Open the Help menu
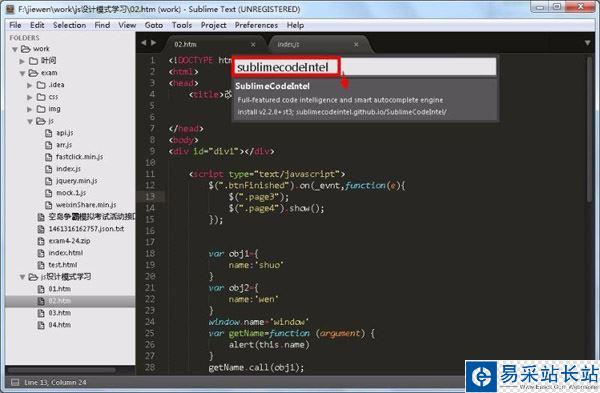 pyautogui.click(x=295, y=25)
